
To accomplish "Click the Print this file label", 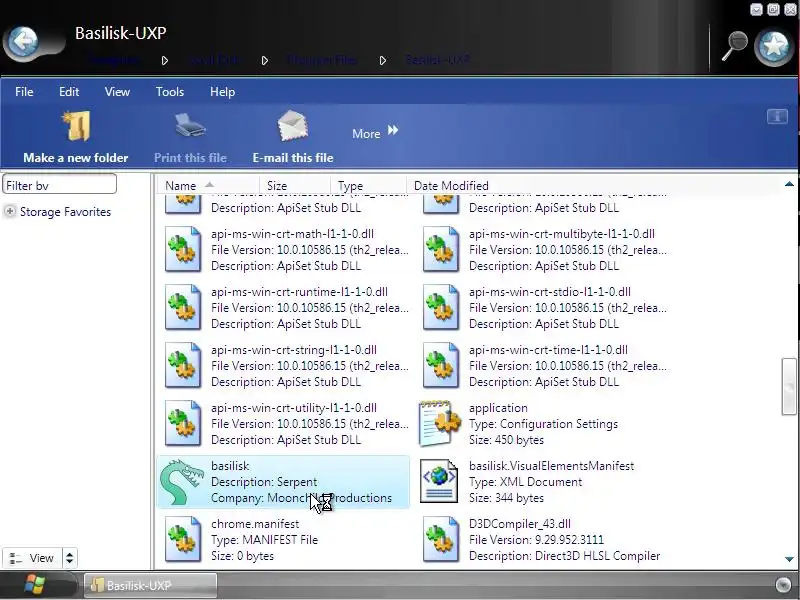I will (x=190, y=158).
